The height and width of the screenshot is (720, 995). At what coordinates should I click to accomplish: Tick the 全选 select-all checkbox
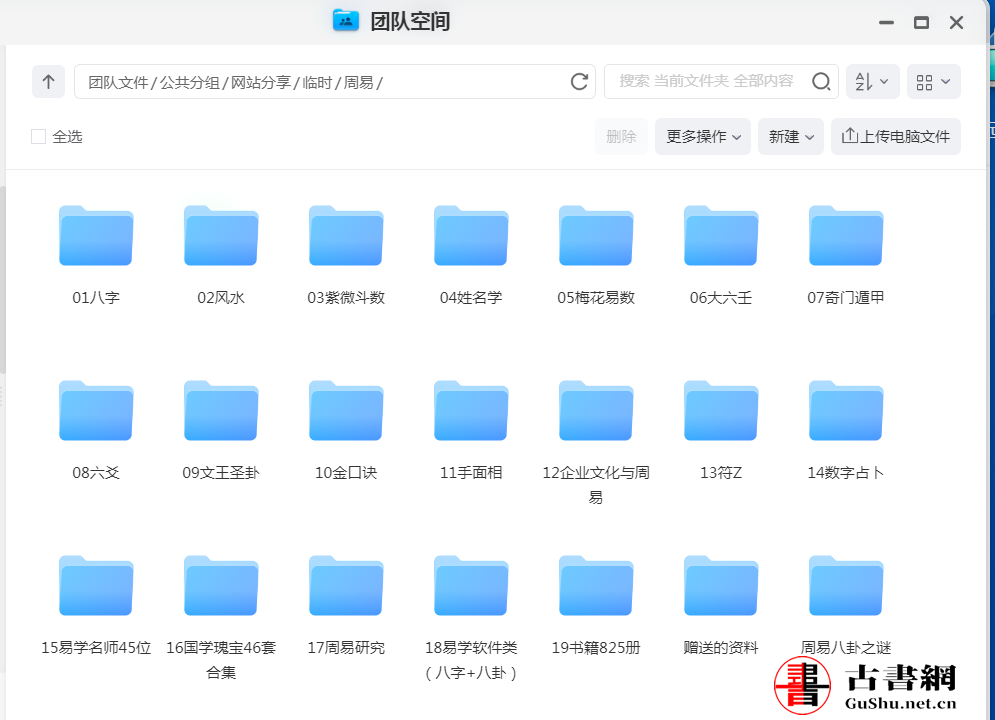click(x=38, y=136)
